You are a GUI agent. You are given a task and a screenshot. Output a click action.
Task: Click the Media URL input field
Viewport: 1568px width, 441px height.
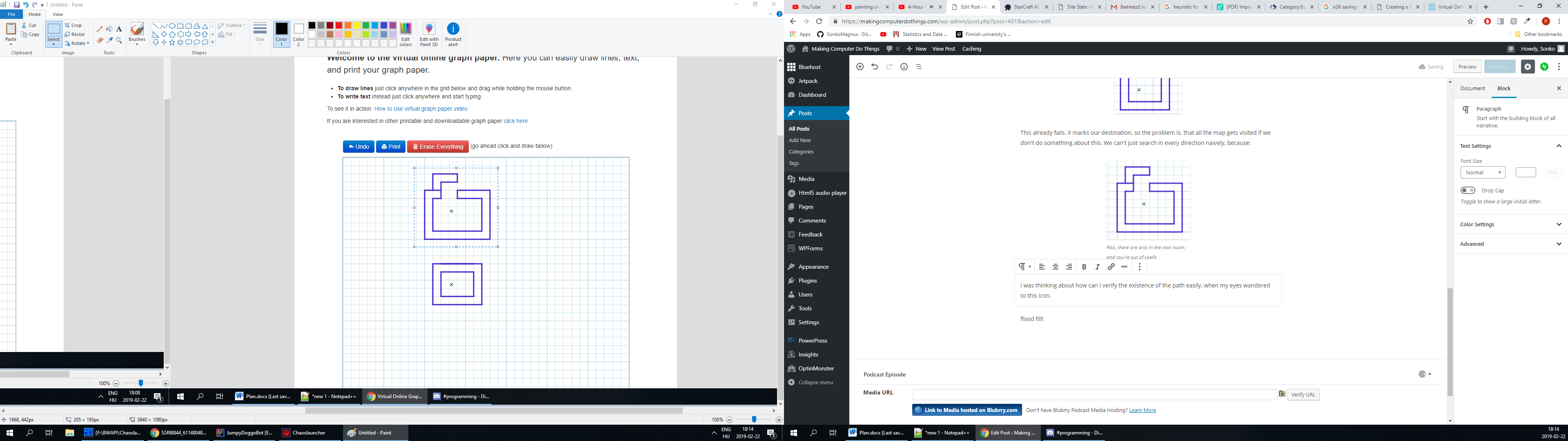pos(1094,395)
